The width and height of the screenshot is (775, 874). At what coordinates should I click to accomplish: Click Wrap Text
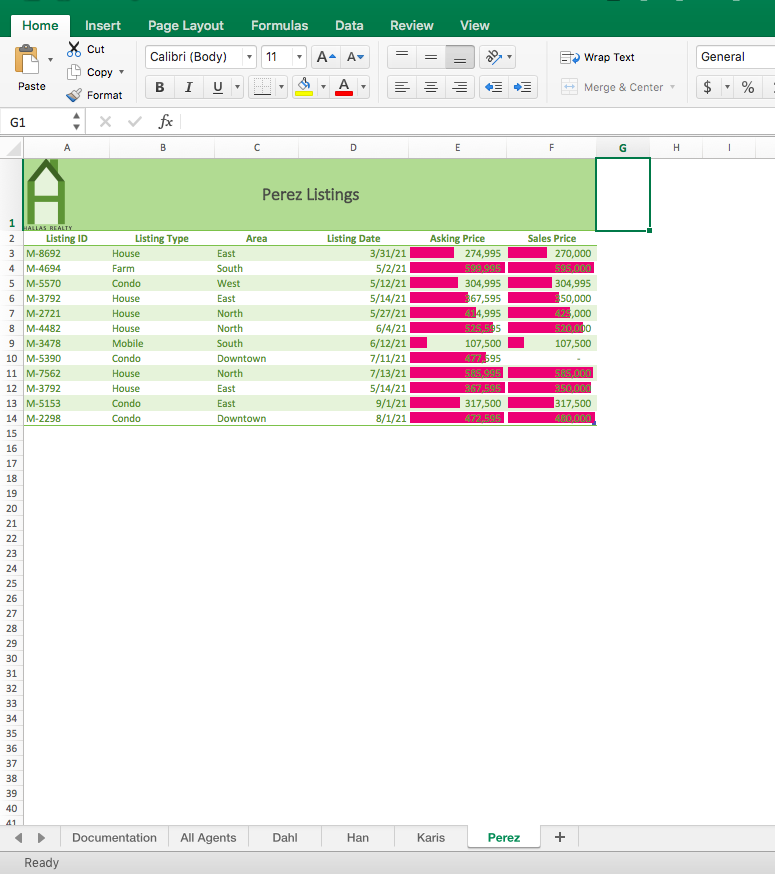click(x=597, y=57)
